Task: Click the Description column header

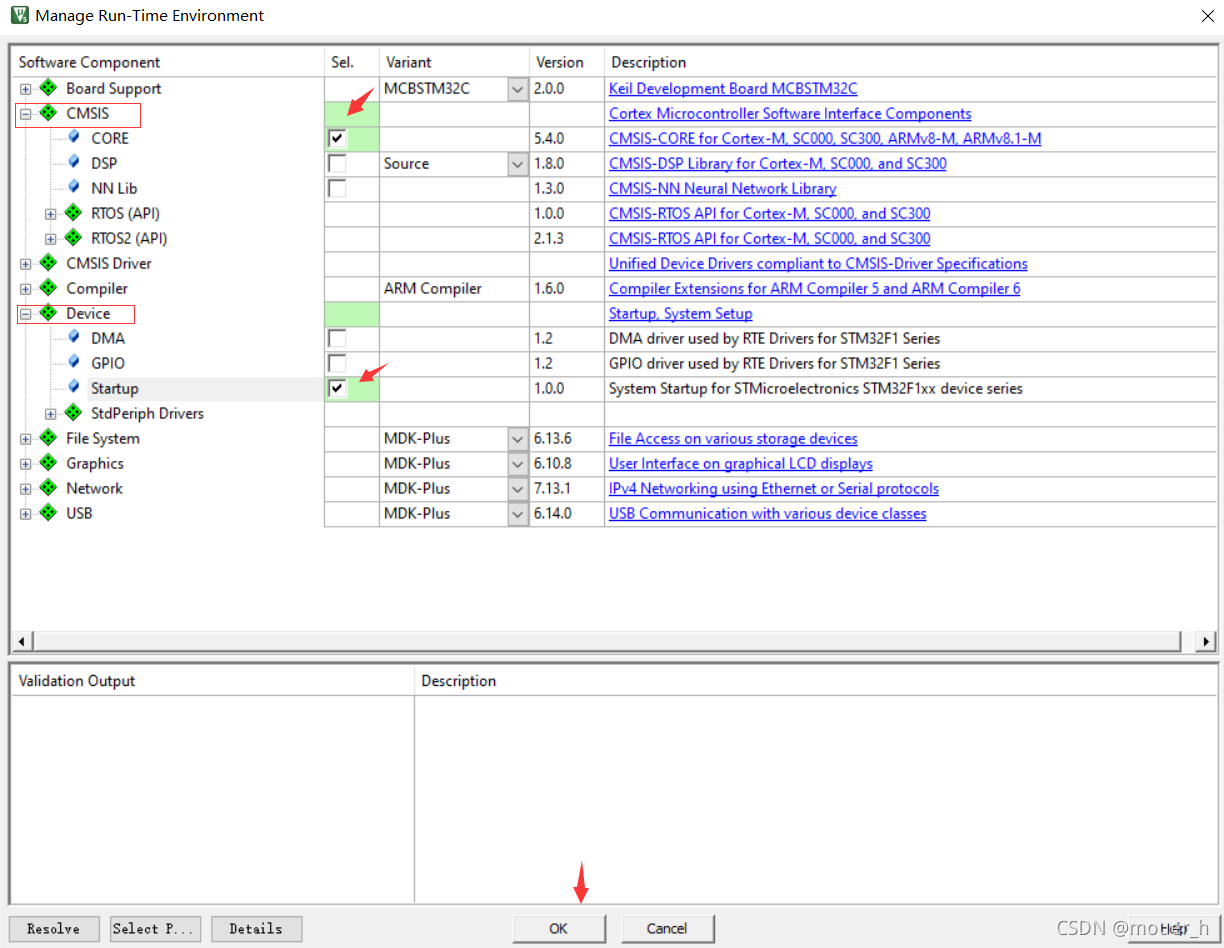Action: [x=910, y=62]
